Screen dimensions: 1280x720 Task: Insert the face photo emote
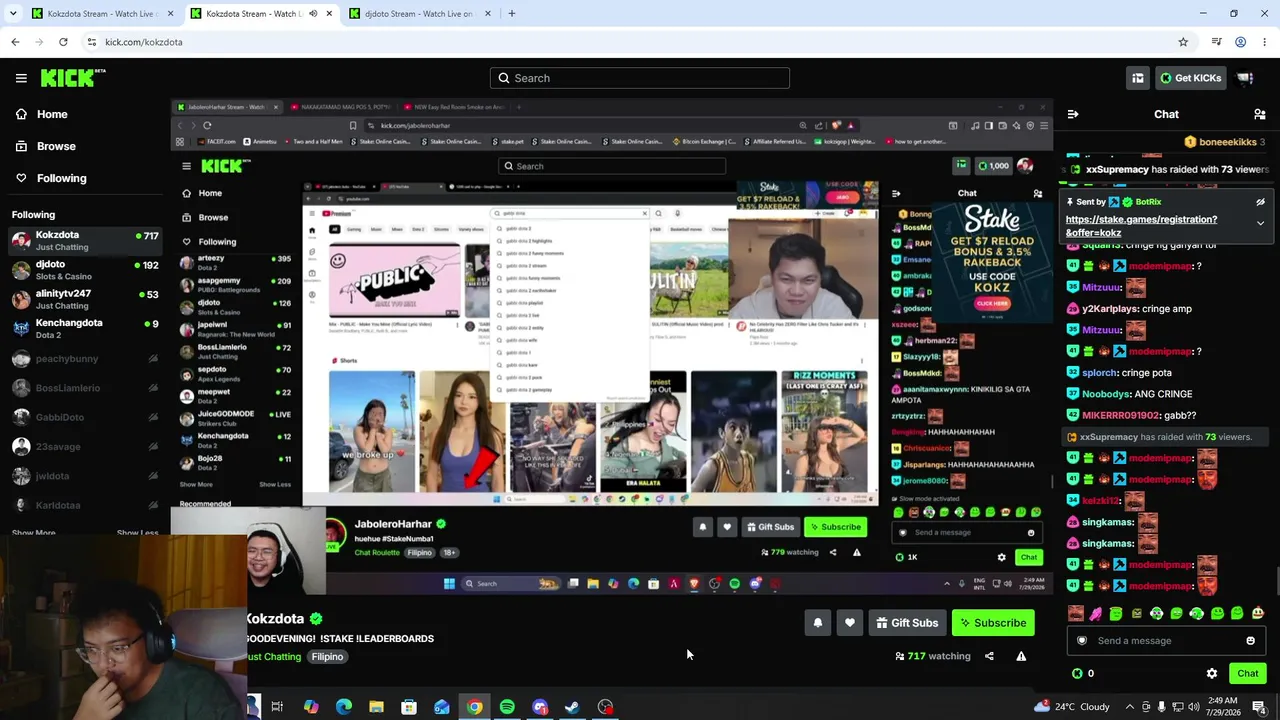pyautogui.click(x=1076, y=613)
